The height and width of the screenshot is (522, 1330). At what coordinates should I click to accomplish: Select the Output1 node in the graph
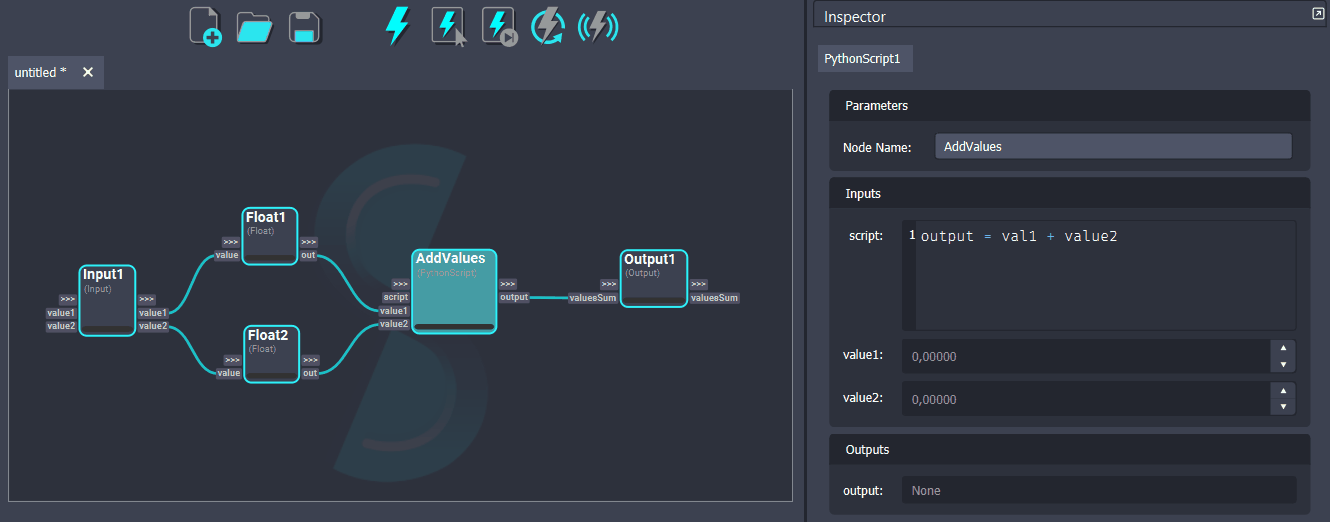(x=654, y=275)
